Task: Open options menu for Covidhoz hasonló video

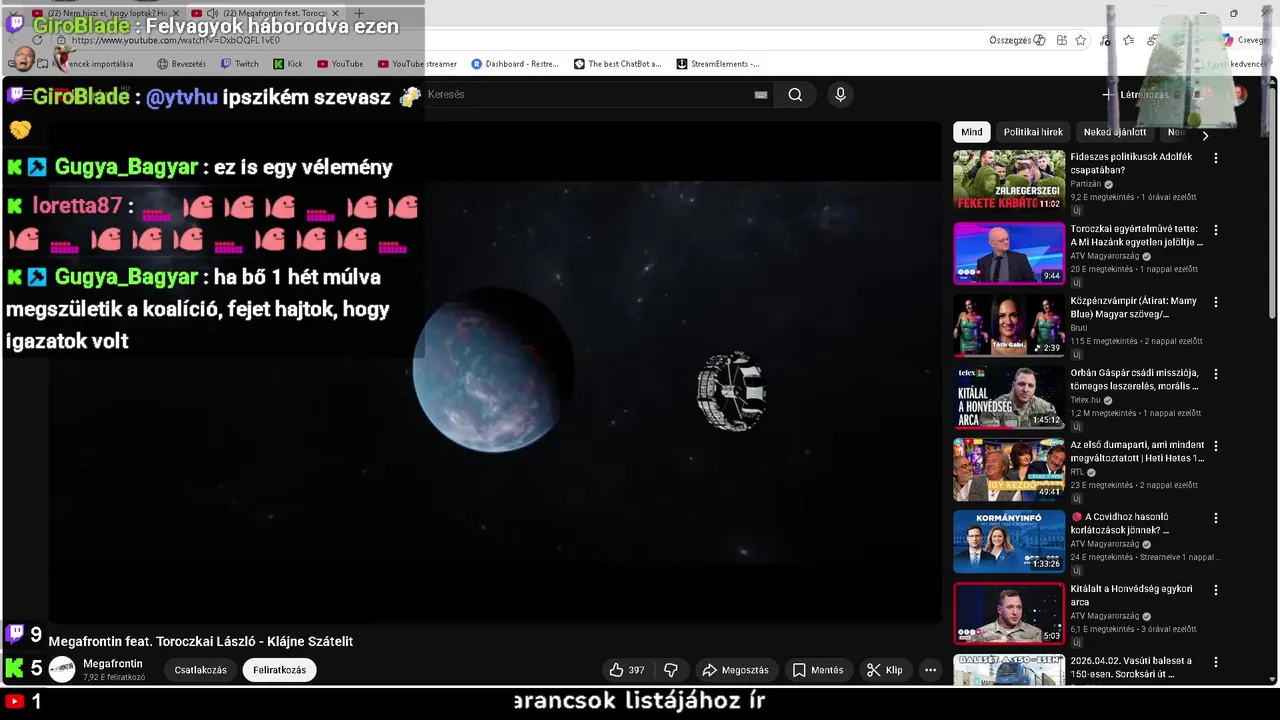Action: tap(1216, 518)
